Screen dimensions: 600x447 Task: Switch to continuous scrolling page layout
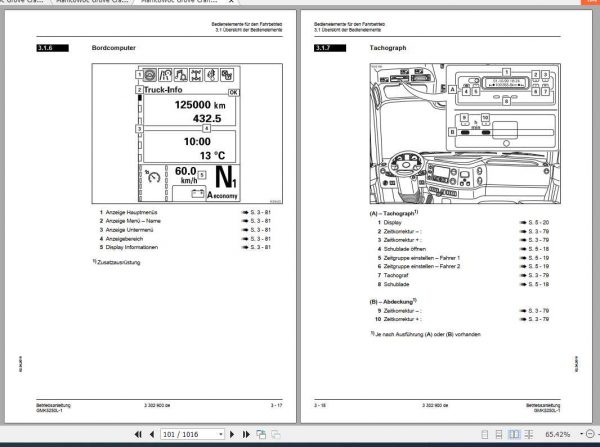(499, 434)
